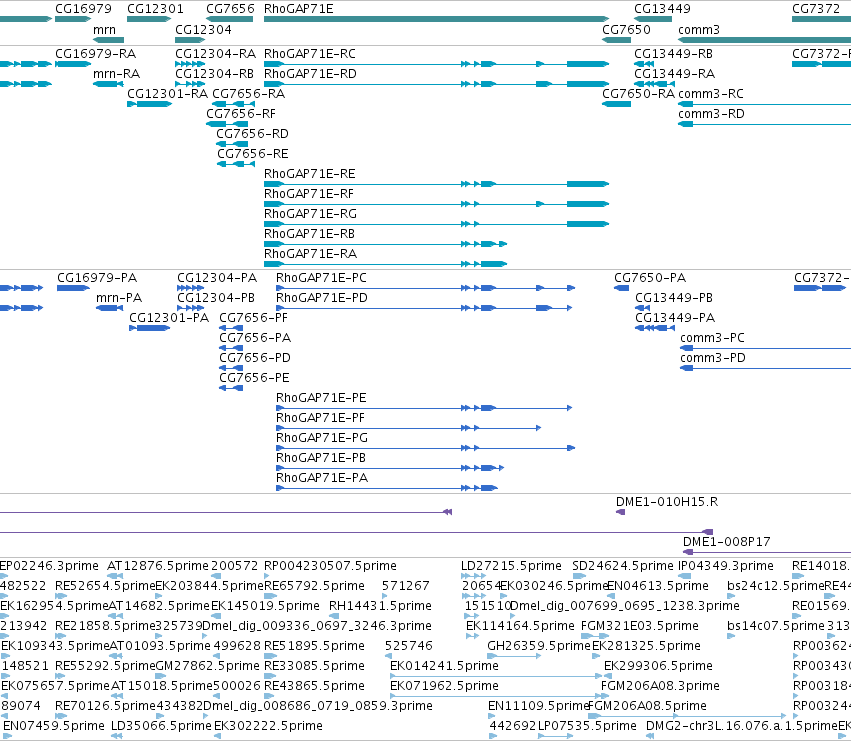
Task: Click protein CG12301-PA label
Action: click(169, 318)
